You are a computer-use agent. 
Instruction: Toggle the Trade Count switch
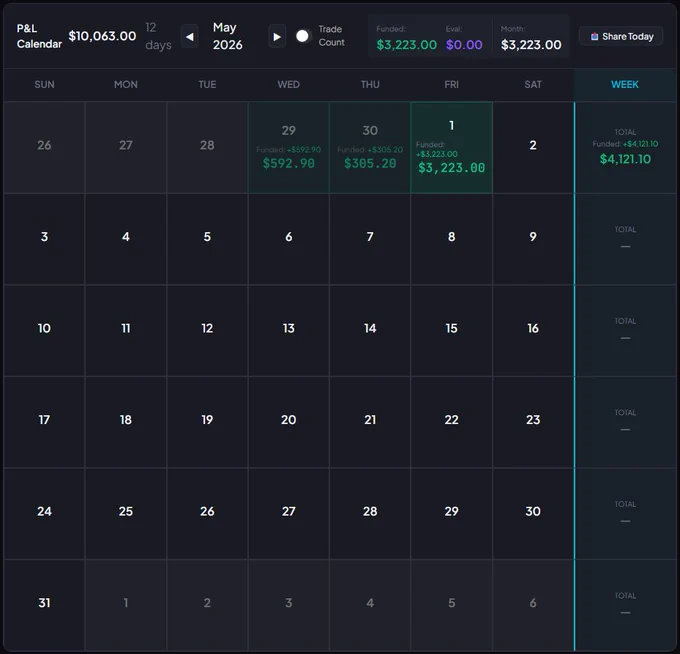[303, 36]
